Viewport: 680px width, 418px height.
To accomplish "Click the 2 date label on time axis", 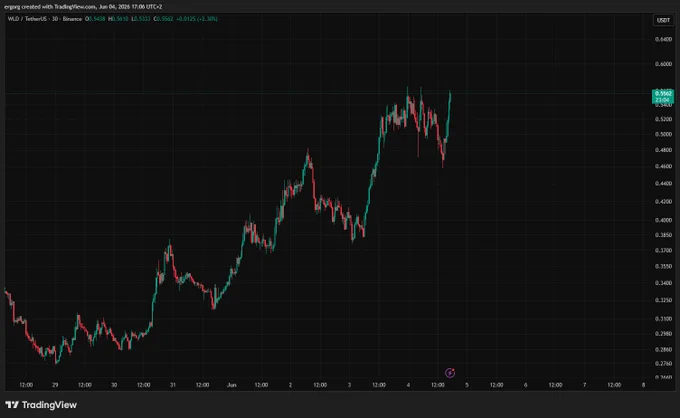I will click(x=291, y=385).
